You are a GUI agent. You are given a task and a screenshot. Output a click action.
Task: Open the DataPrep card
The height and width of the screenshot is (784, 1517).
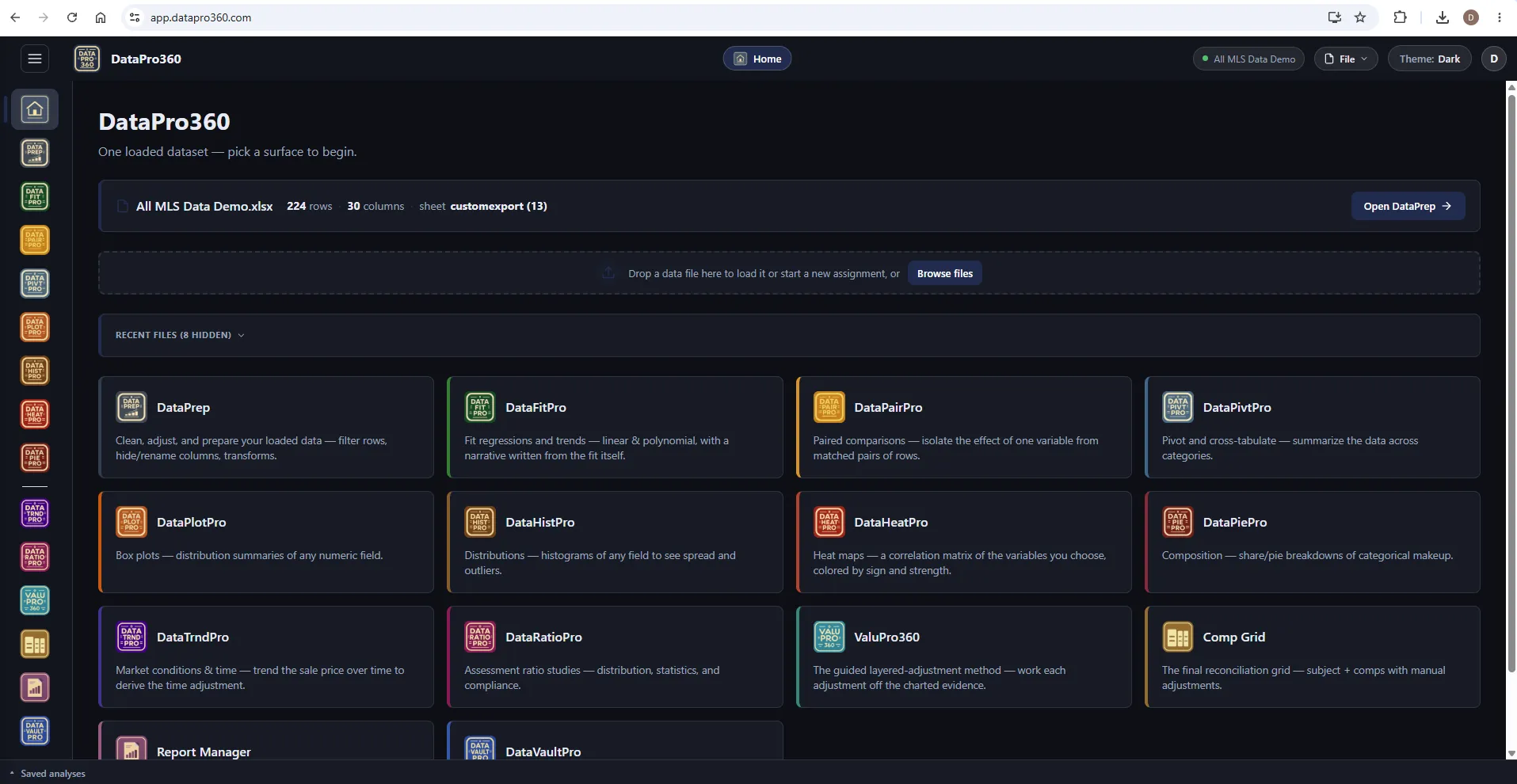pyautogui.click(x=266, y=427)
